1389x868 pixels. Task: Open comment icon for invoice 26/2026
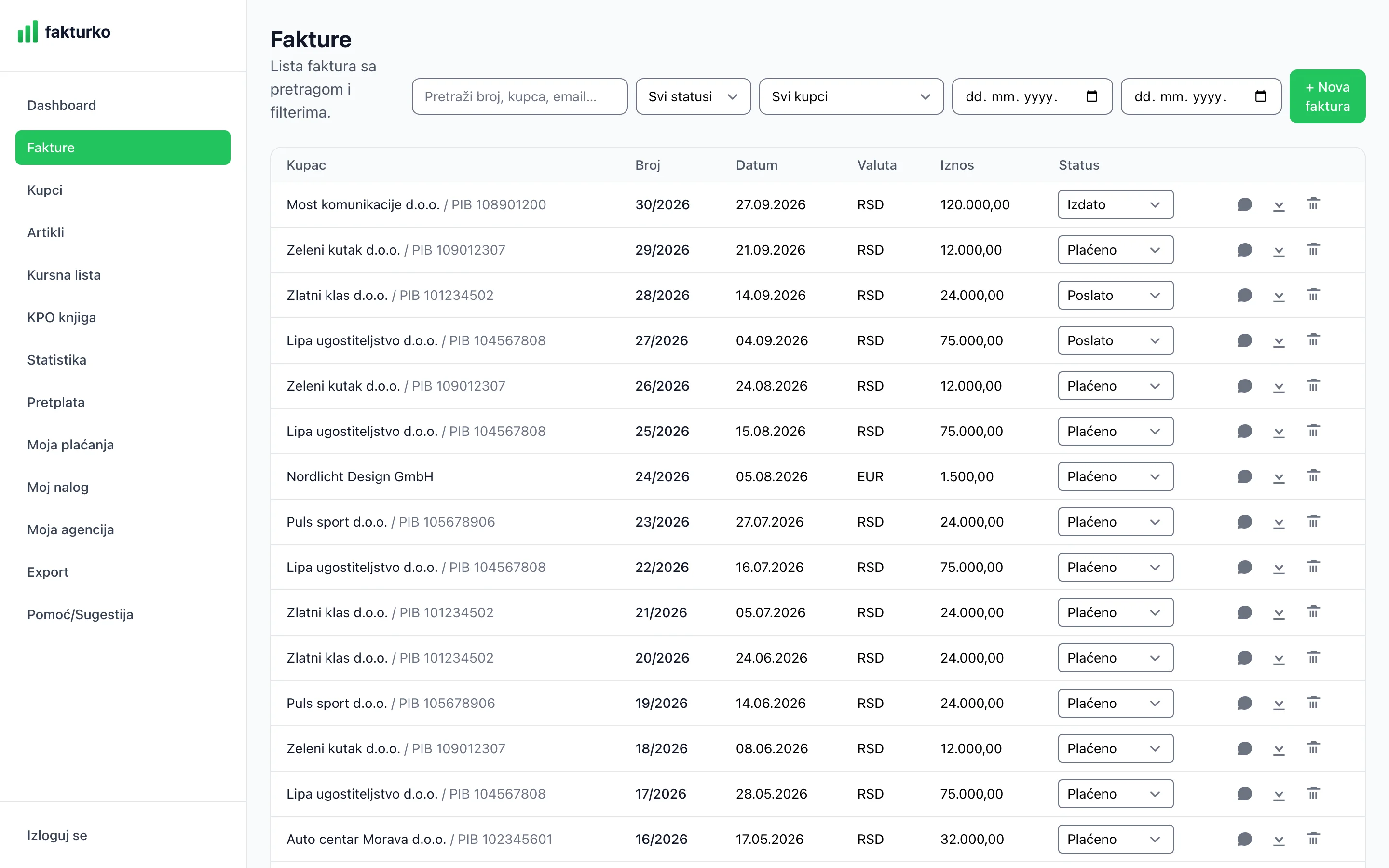[1244, 386]
